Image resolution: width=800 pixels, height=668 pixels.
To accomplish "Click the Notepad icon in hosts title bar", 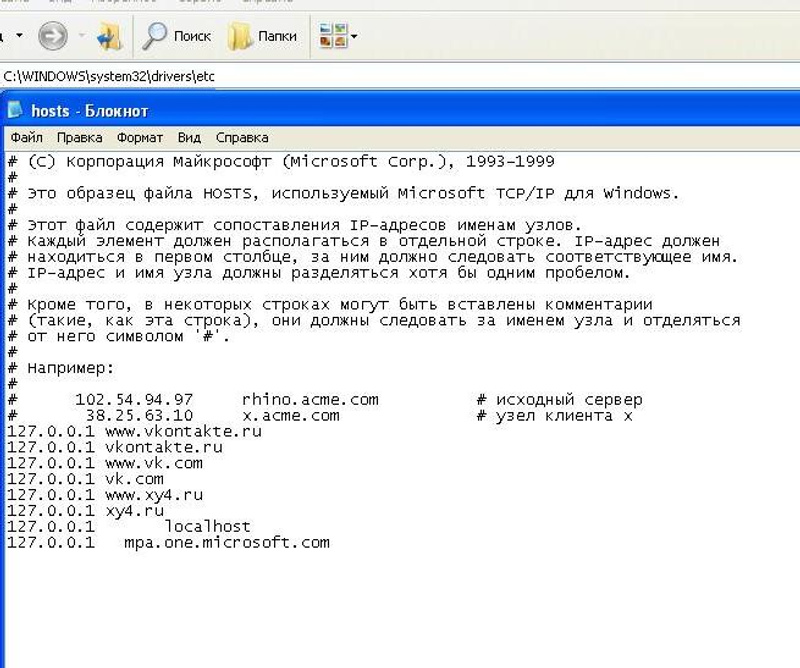I will click(x=15, y=109).
